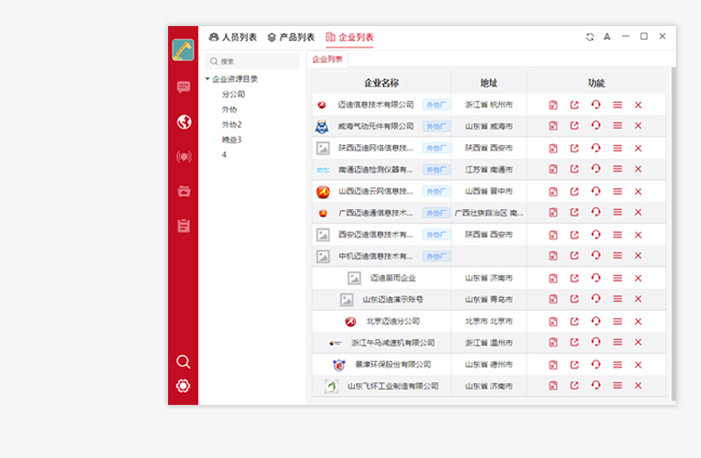The width and height of the screenshot is (701, 458).
Task: Click the giraffe user avatar in the sidebar
Action: click(183, 49)
